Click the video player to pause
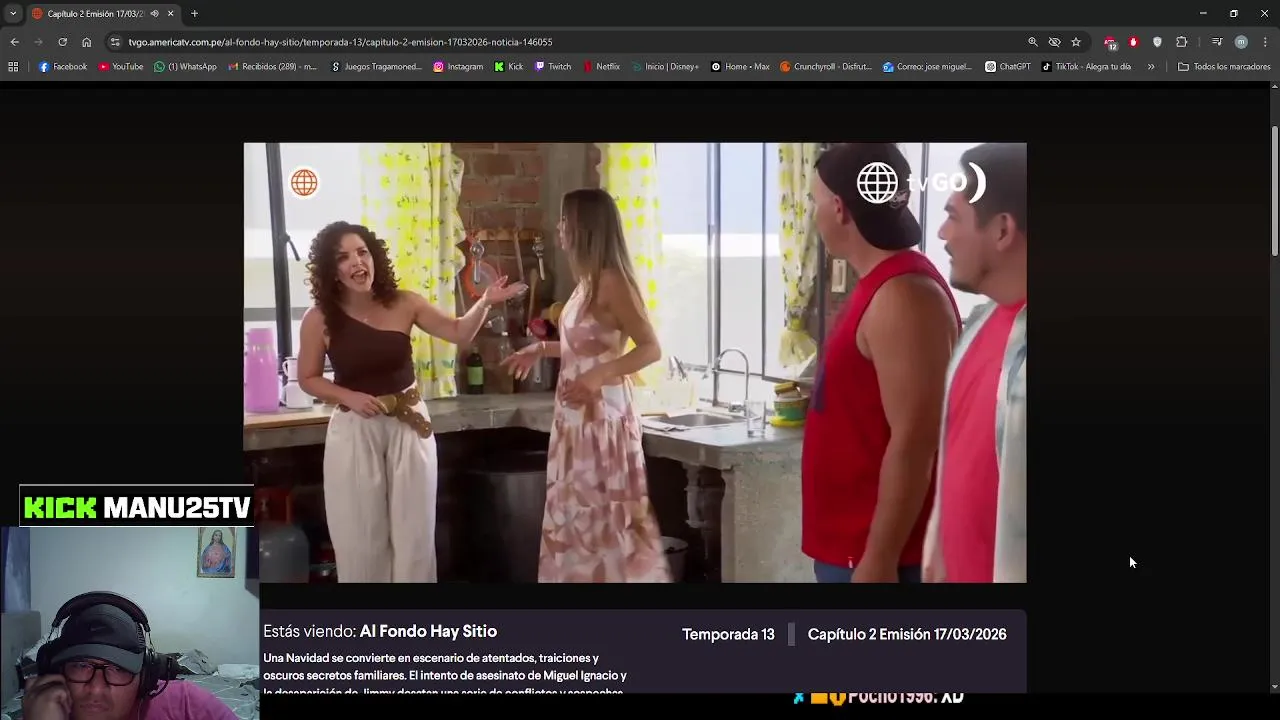This screenshot has height=720, width=1280. tap(635, 362)
